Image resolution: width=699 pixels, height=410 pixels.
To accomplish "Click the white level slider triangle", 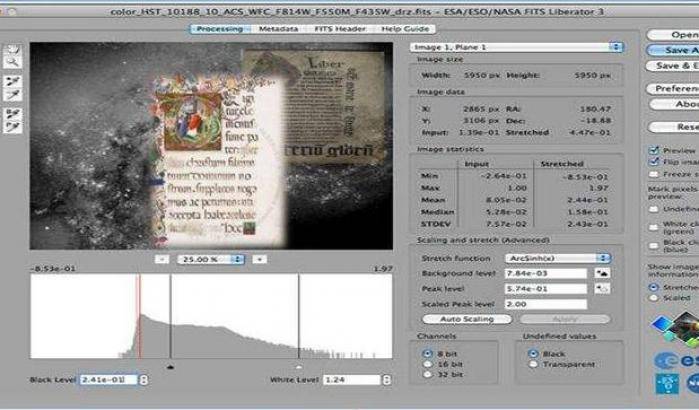I will point(299,367).
